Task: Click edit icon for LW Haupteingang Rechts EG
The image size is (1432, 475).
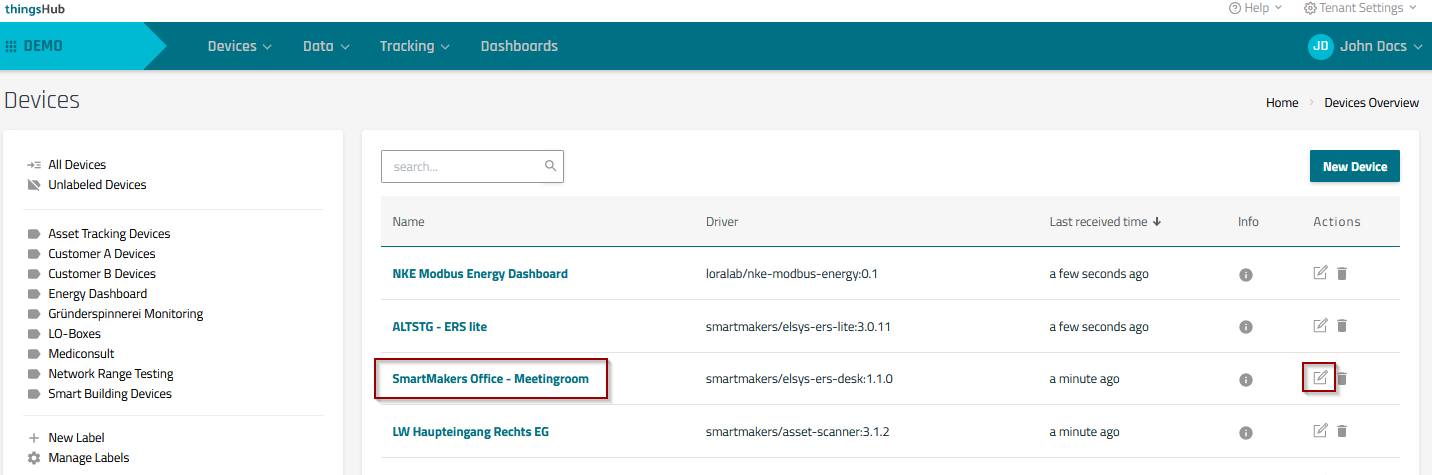Action: pyautogui.click(x=1320, y=431)
